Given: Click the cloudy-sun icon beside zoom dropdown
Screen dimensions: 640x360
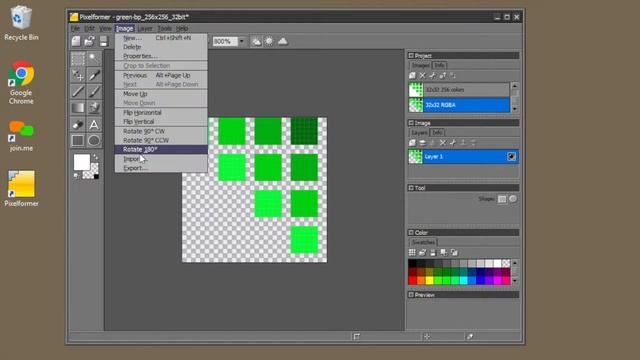Looking at the screenshot, I should click(256, 41).
